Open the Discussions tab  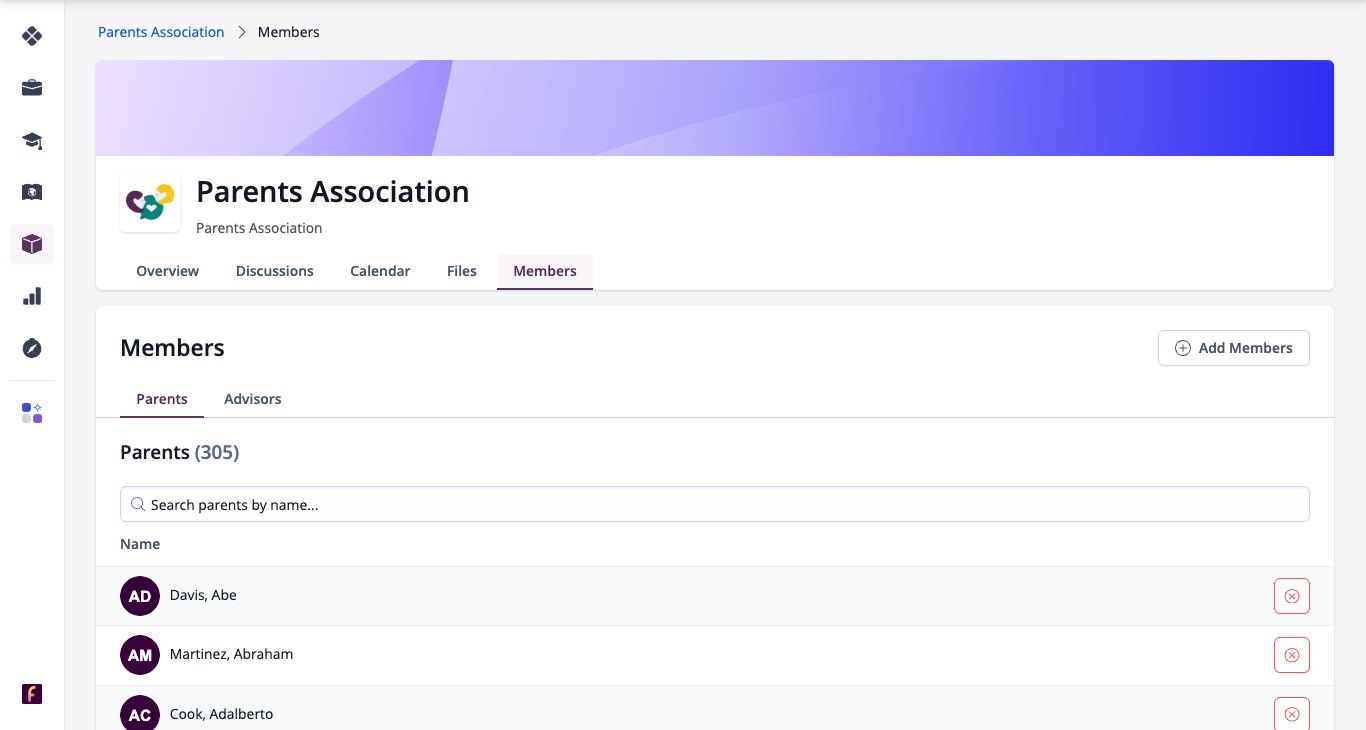click(275, 271)
